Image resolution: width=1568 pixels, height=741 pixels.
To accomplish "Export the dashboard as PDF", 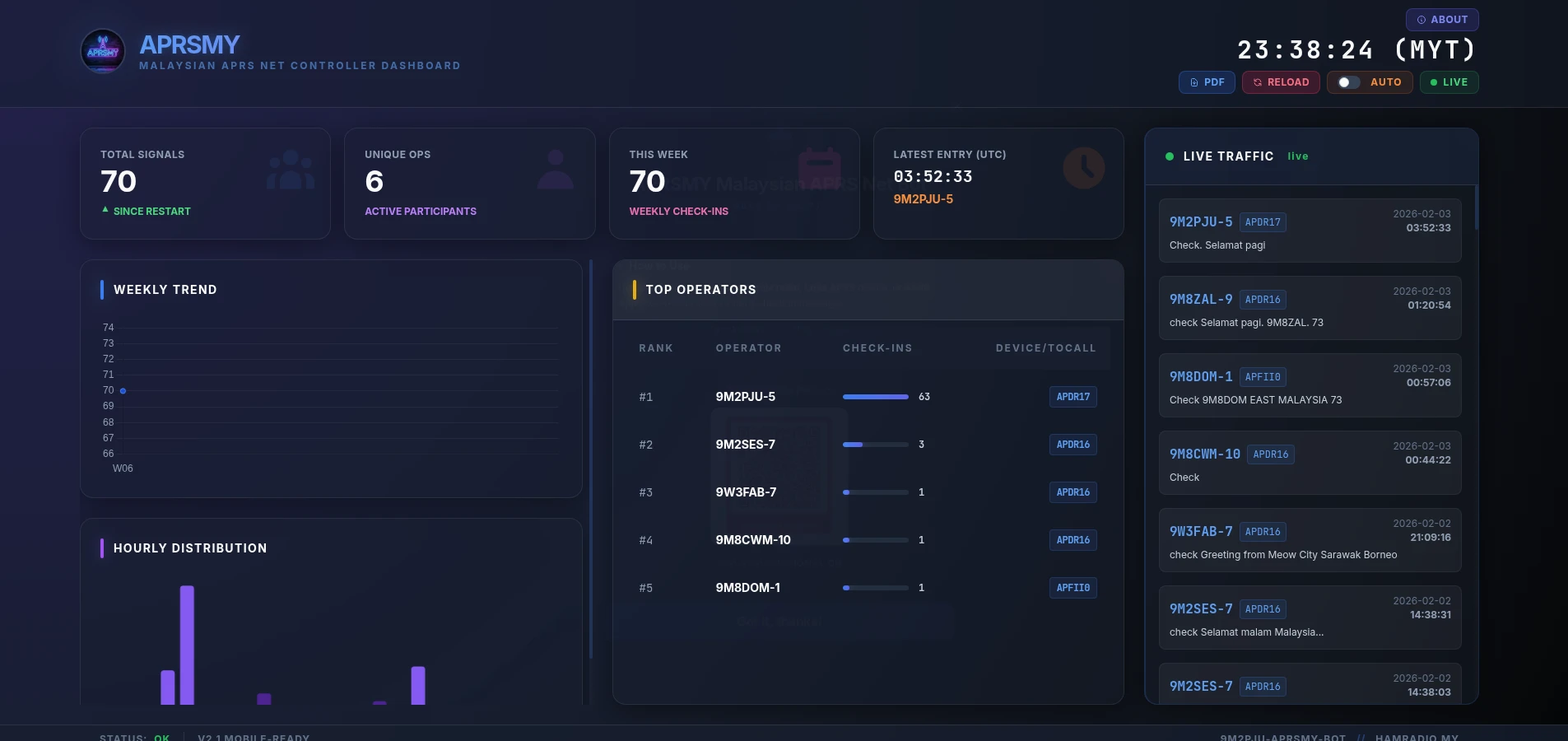I will point(1207,82).
